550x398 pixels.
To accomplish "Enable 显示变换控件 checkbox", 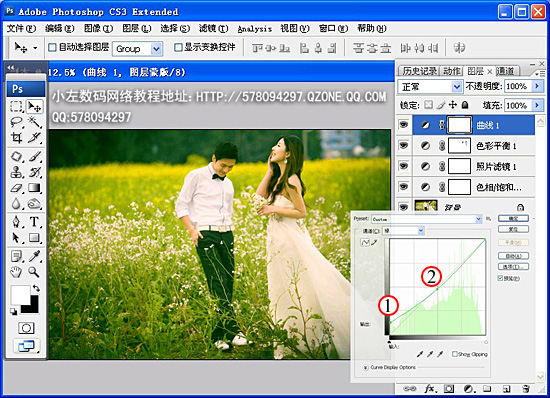I will coord(178,47).
